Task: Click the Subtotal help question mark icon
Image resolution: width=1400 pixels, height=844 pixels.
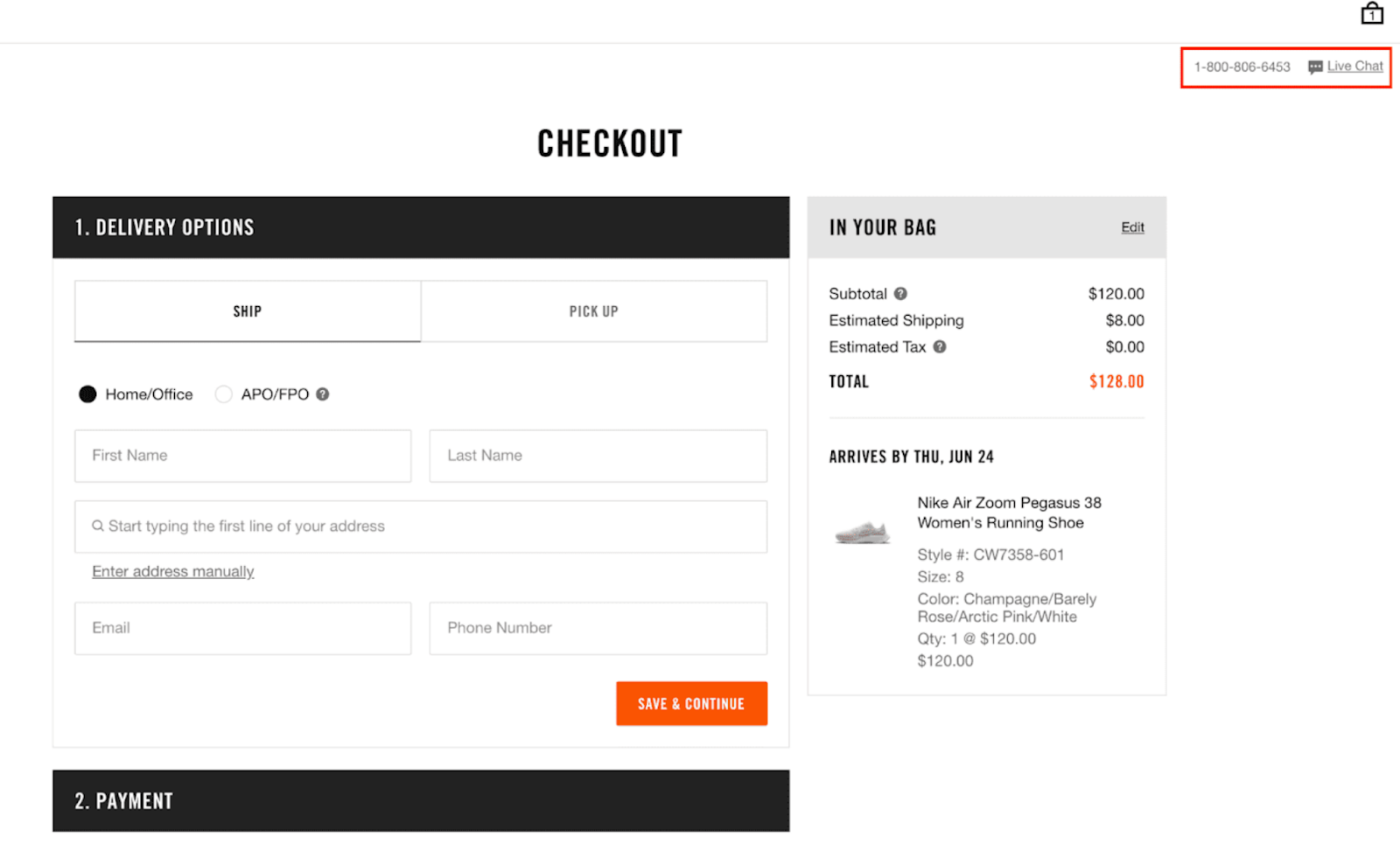Action: [901, 294]
